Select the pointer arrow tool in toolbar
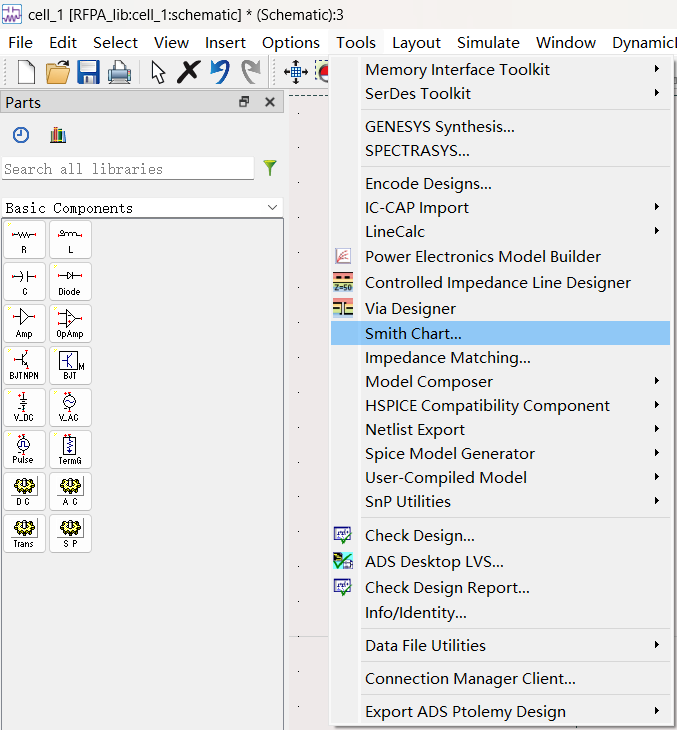The width and height of the screenshot is (677, 730). click(x=158, y=72)
